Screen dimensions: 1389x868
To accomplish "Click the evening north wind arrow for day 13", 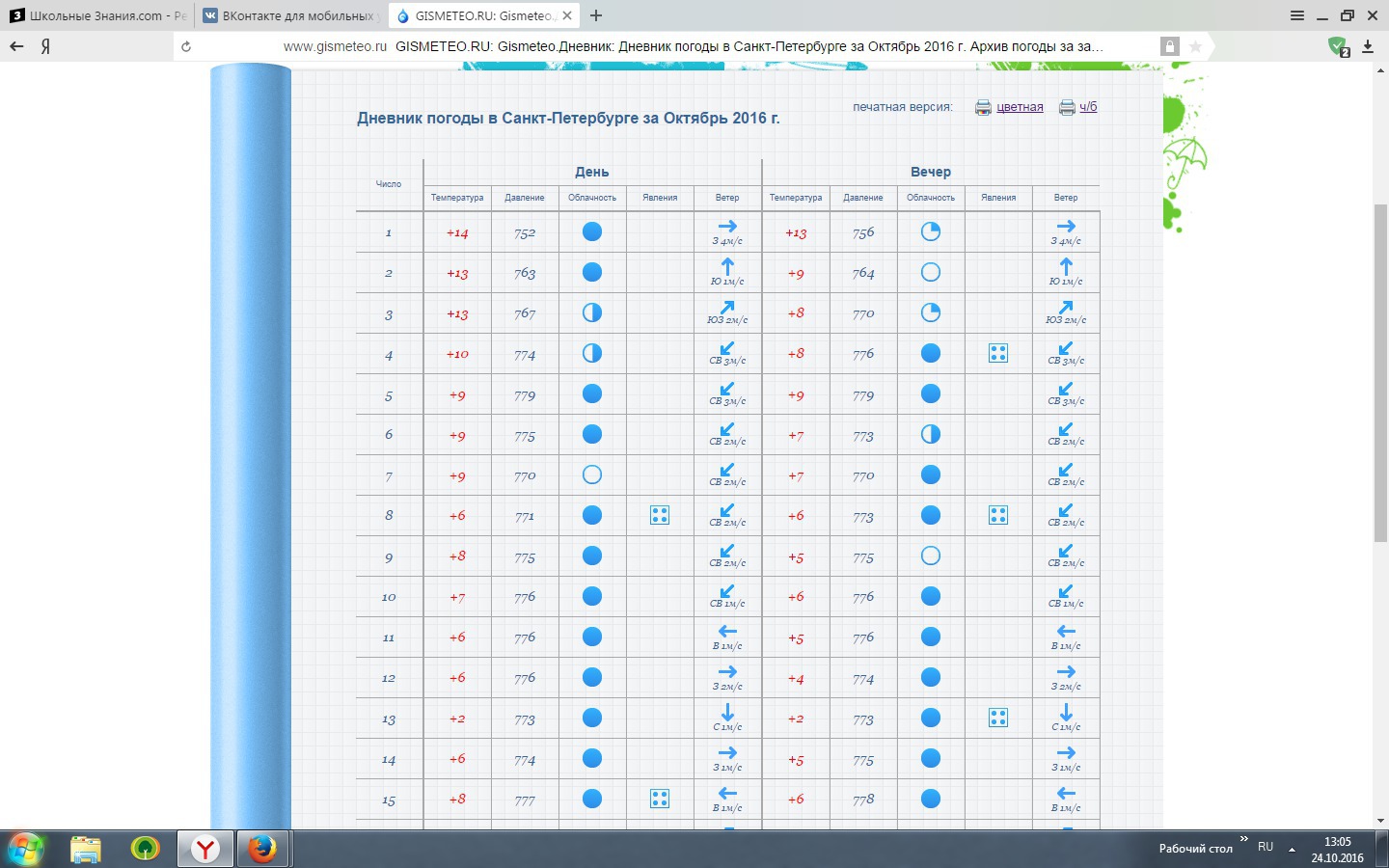I will [1066, 712].
